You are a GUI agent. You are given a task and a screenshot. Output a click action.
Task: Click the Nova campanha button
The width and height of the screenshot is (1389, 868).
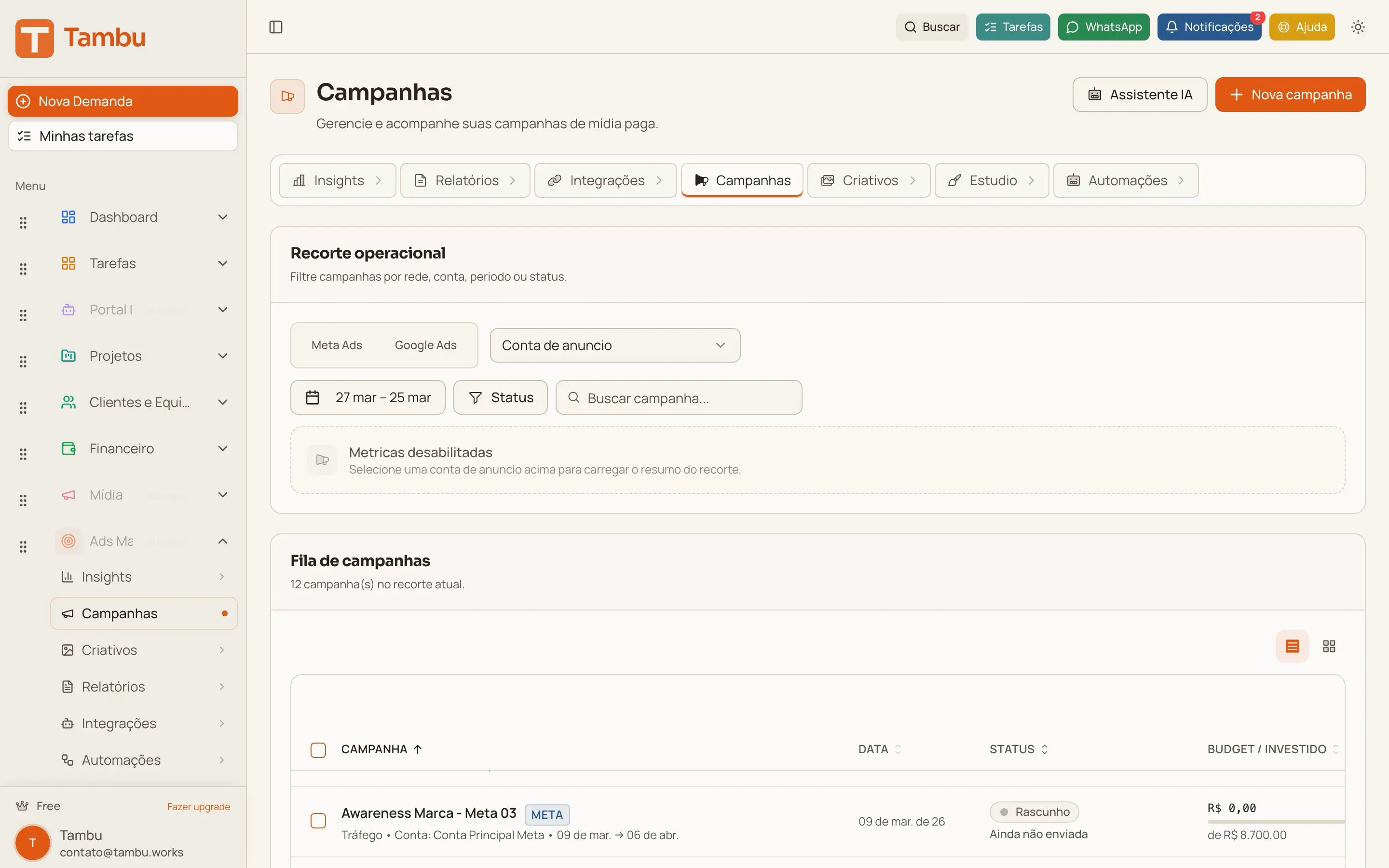click(1290, 94)
